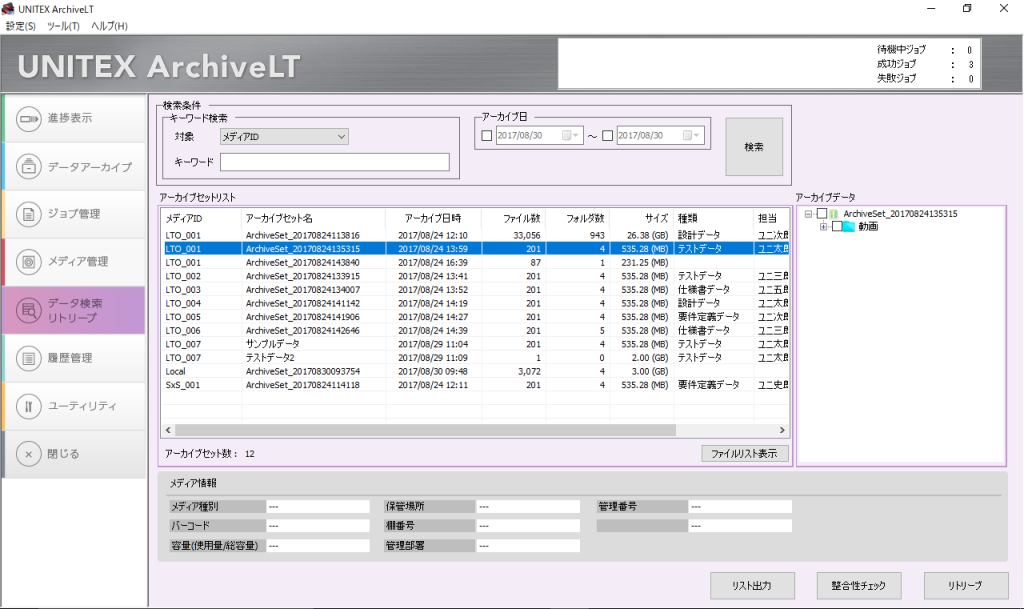
Task: Enable the end archive date checkbox
Action: 607,136
